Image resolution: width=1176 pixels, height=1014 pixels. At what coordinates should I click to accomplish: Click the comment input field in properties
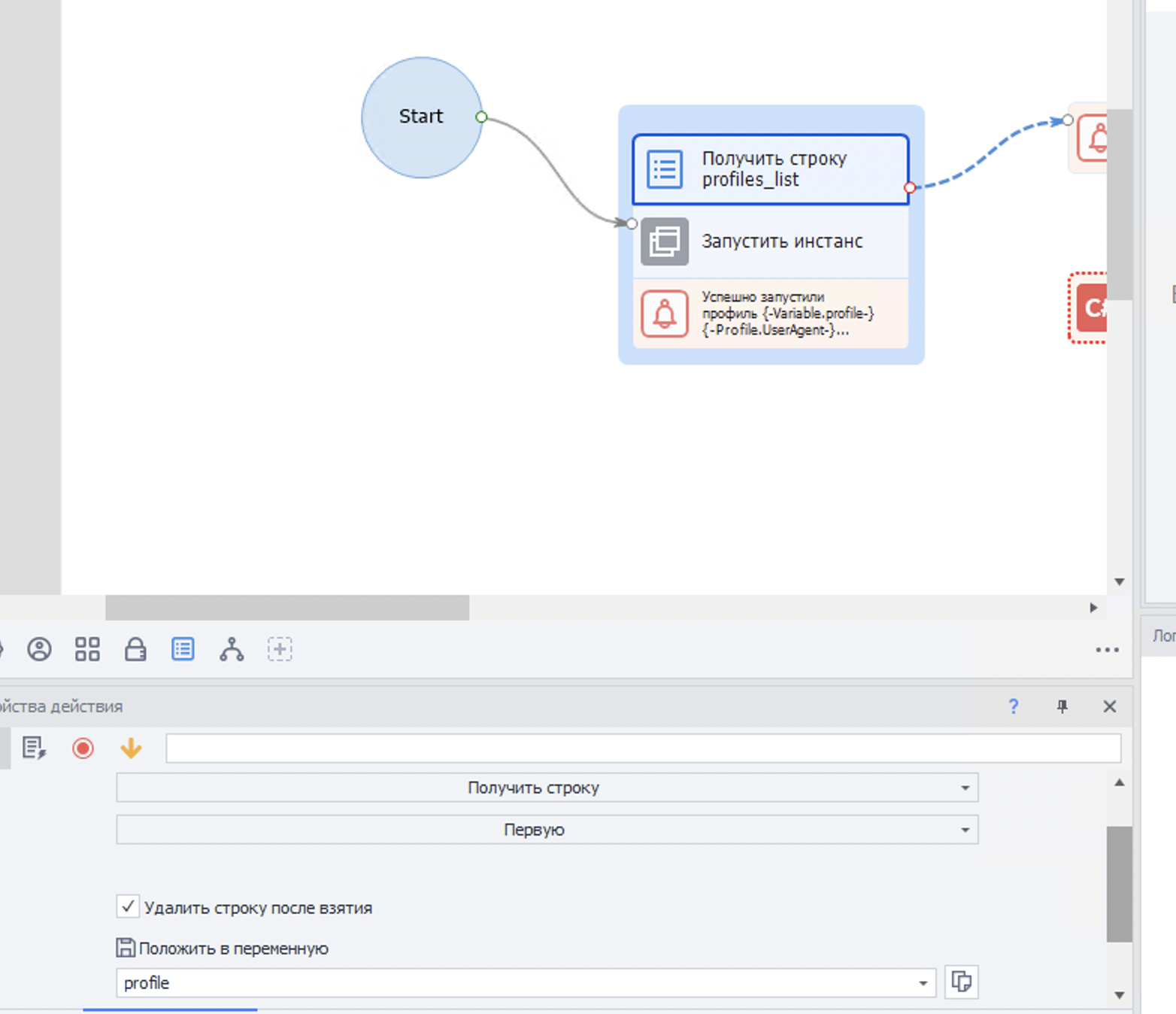click(x=643, y=748)
